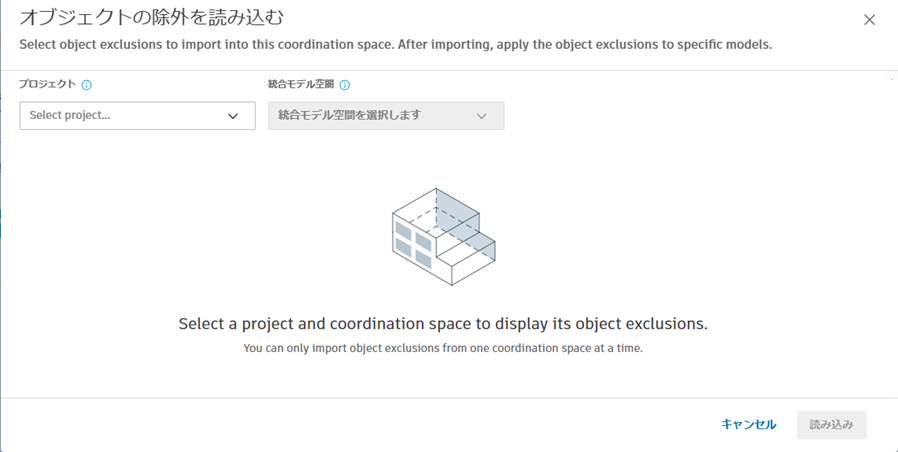Click the info icon beside プロジェクト label
This screenshot has width=898, height=452.
click(87, 85)
